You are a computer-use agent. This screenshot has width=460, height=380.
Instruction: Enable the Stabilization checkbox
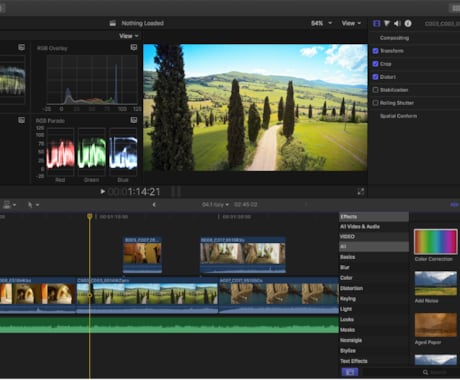point(375,90)
